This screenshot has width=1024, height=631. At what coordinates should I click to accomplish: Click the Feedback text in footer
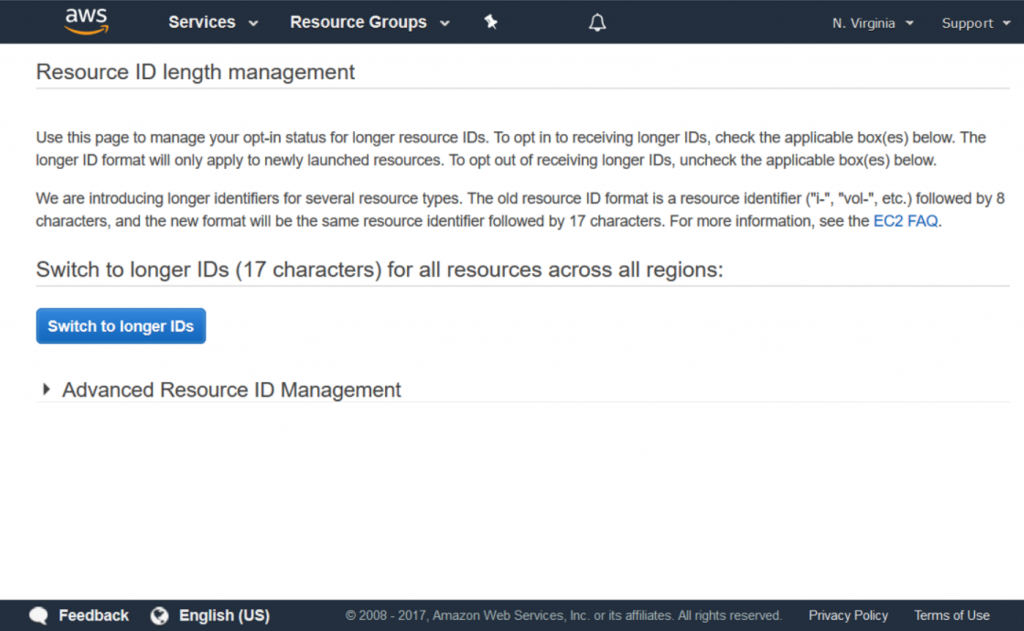[93, 615]
